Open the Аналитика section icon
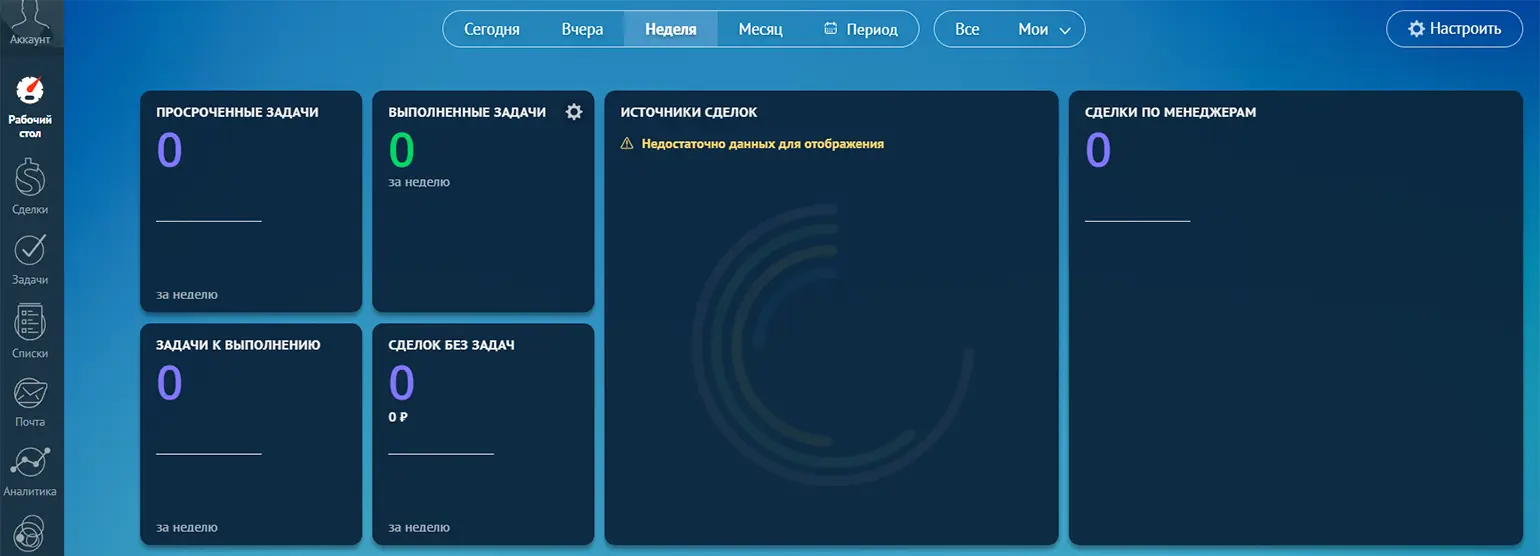This screenshot has height=556, width=1540. click(31, 462)
